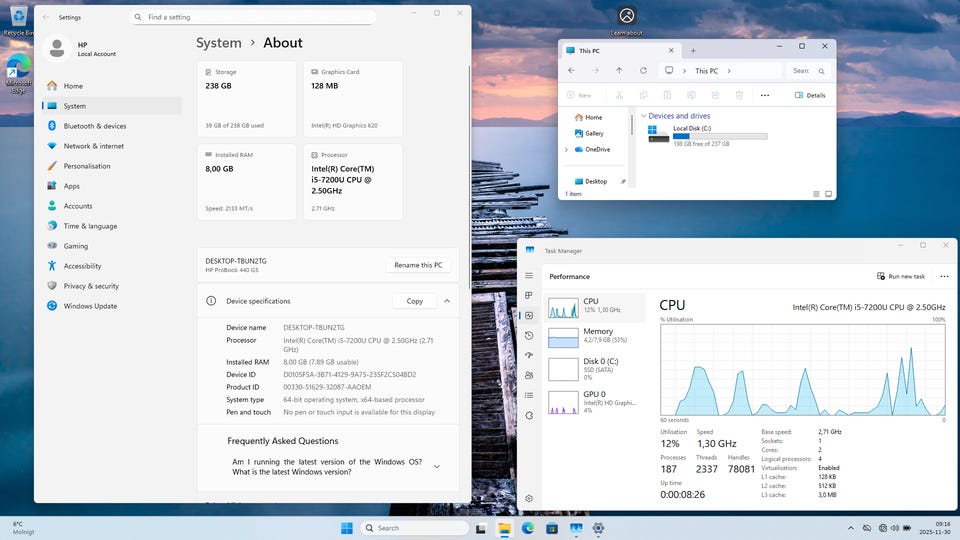Open Task Manager hamburger navigation menu
The image size is (960, 540).
coord(529,276)
